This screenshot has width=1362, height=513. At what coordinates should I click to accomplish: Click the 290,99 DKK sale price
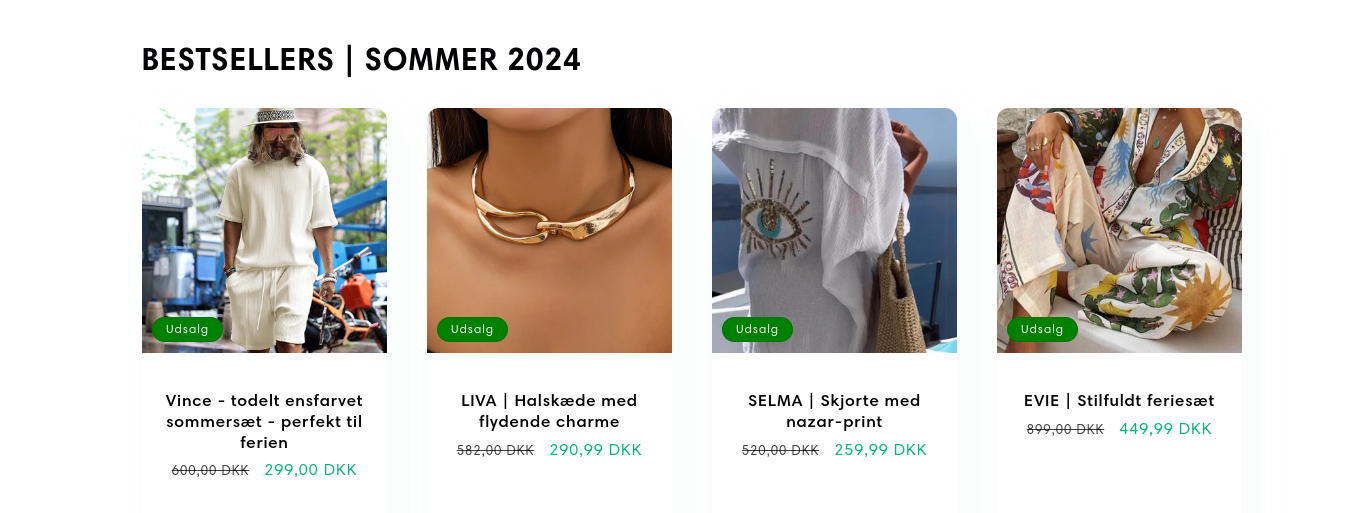(596, 450)
